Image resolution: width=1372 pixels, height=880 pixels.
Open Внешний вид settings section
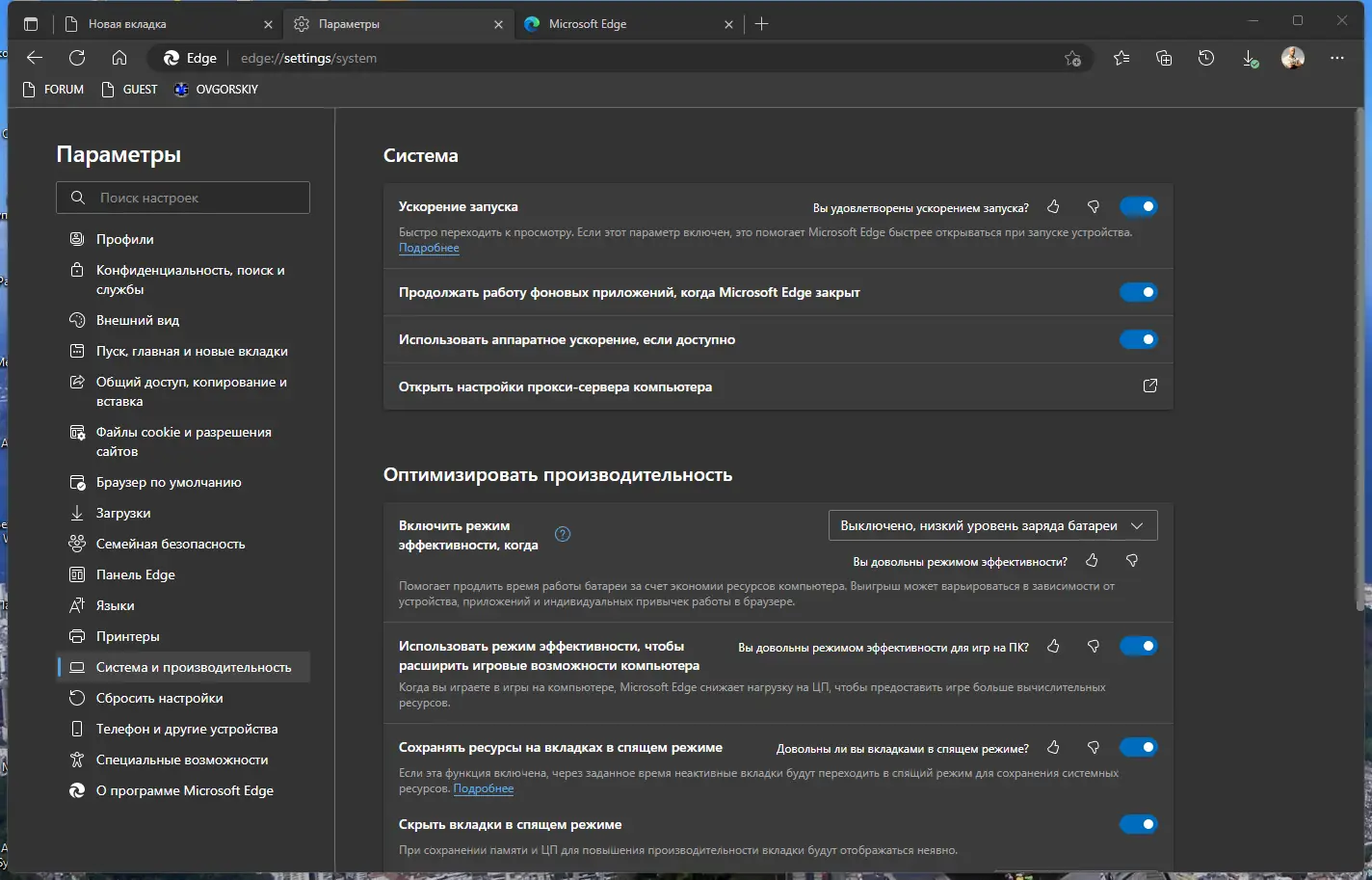183,320
